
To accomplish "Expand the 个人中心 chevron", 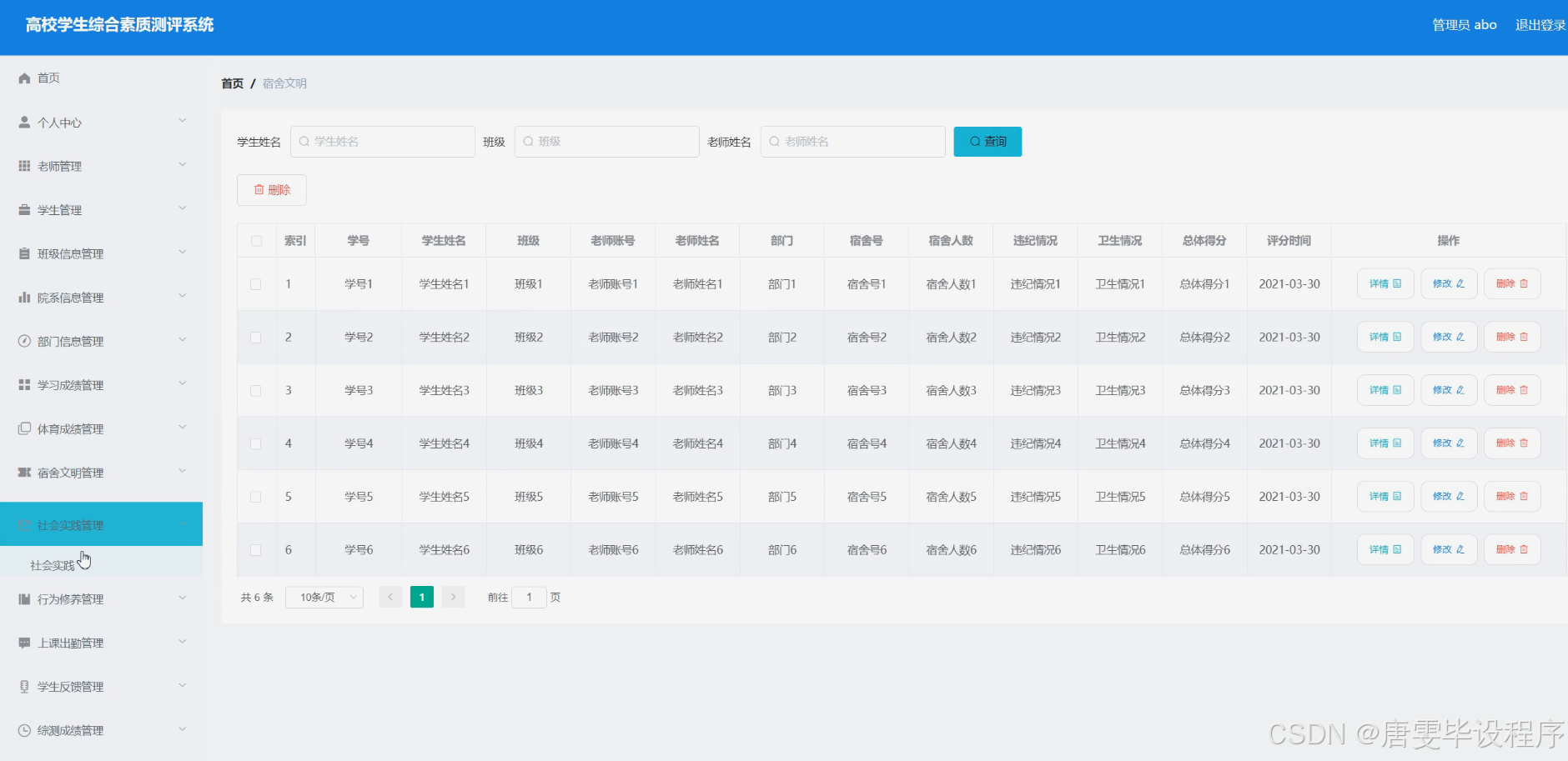I will point(183,122).
